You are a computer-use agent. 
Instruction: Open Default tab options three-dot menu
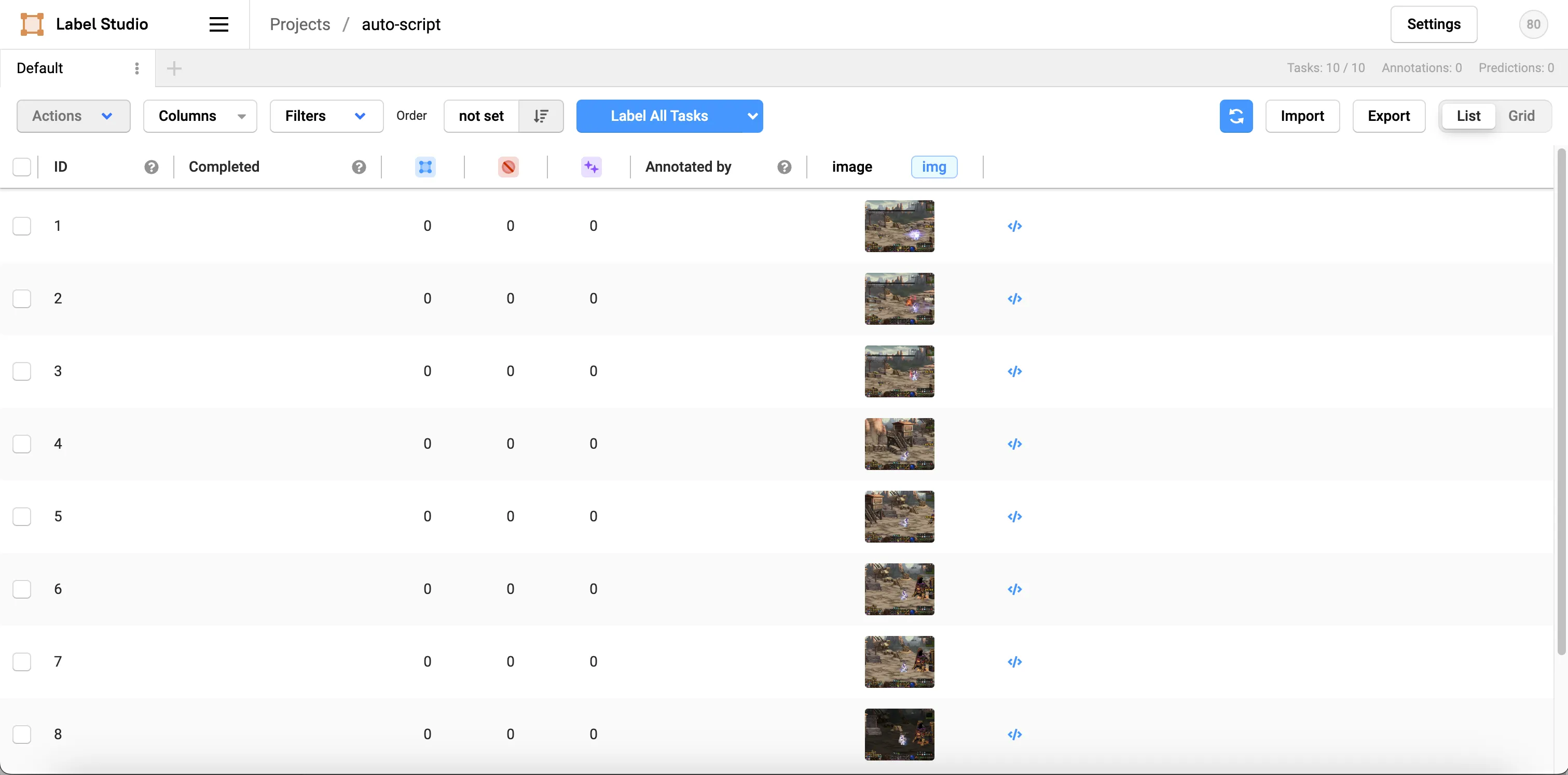(136, 68)
